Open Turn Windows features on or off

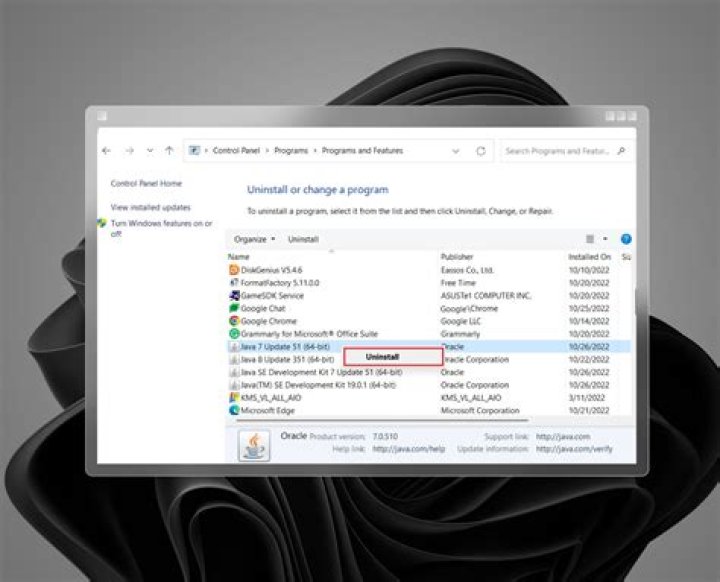tap(160, 228)
